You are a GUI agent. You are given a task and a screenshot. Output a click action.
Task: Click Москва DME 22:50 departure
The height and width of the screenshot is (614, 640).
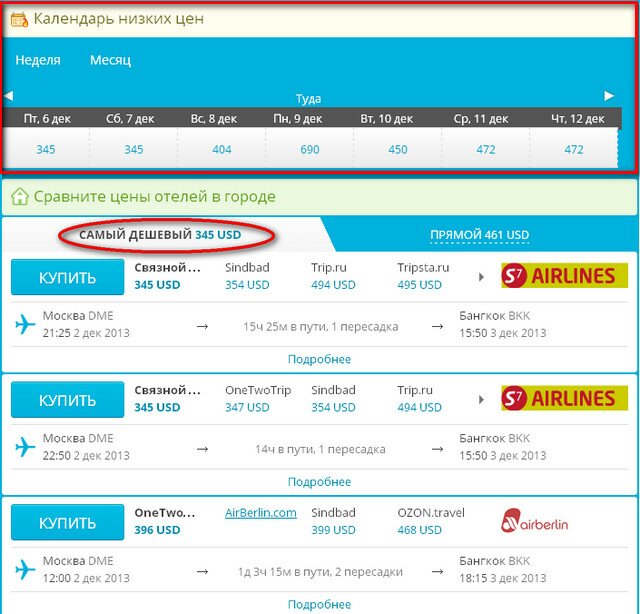(86, 447)
